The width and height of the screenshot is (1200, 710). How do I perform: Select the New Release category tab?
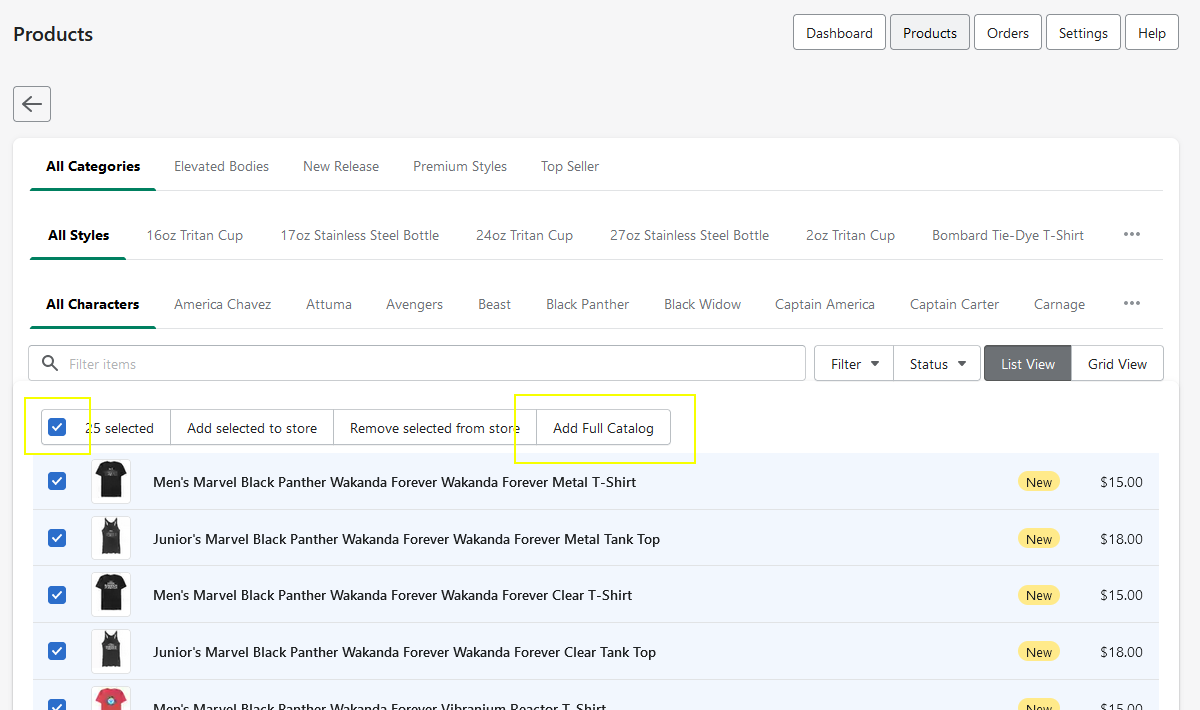(x=341, y=166)
